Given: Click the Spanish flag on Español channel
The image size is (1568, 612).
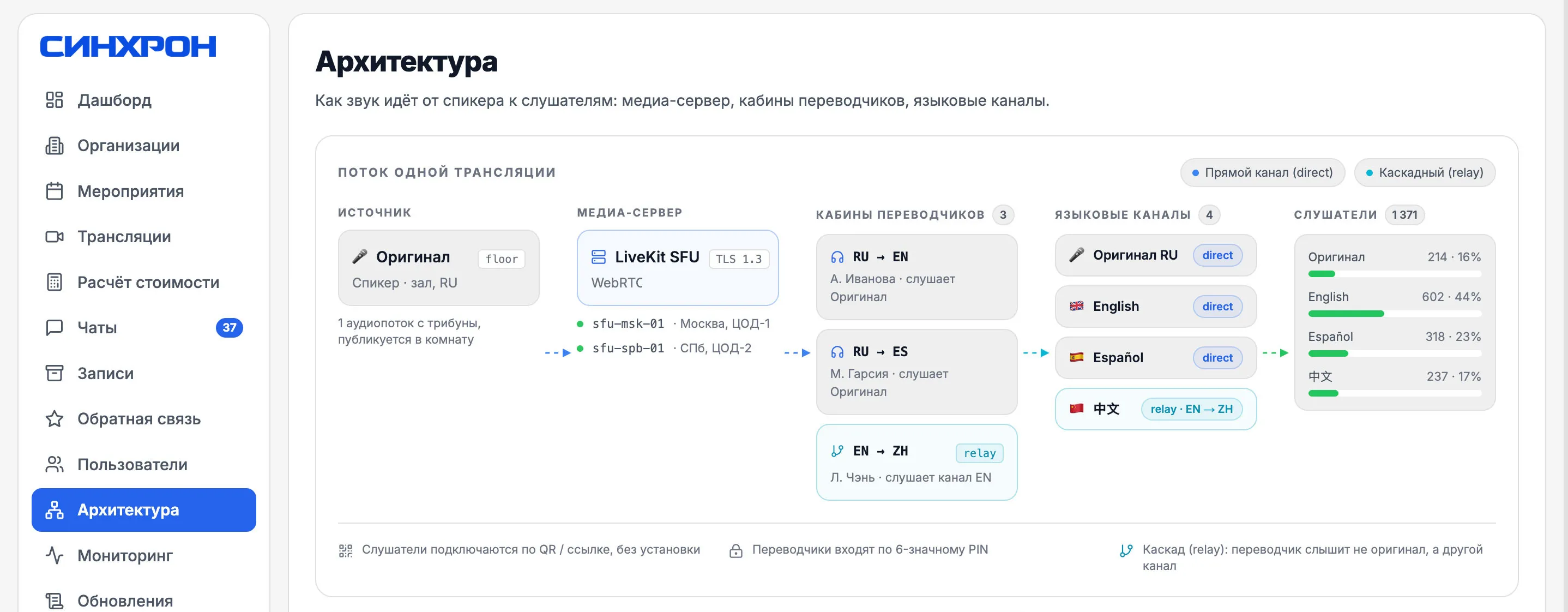Looking at the screenshot, I should 1076,357.
